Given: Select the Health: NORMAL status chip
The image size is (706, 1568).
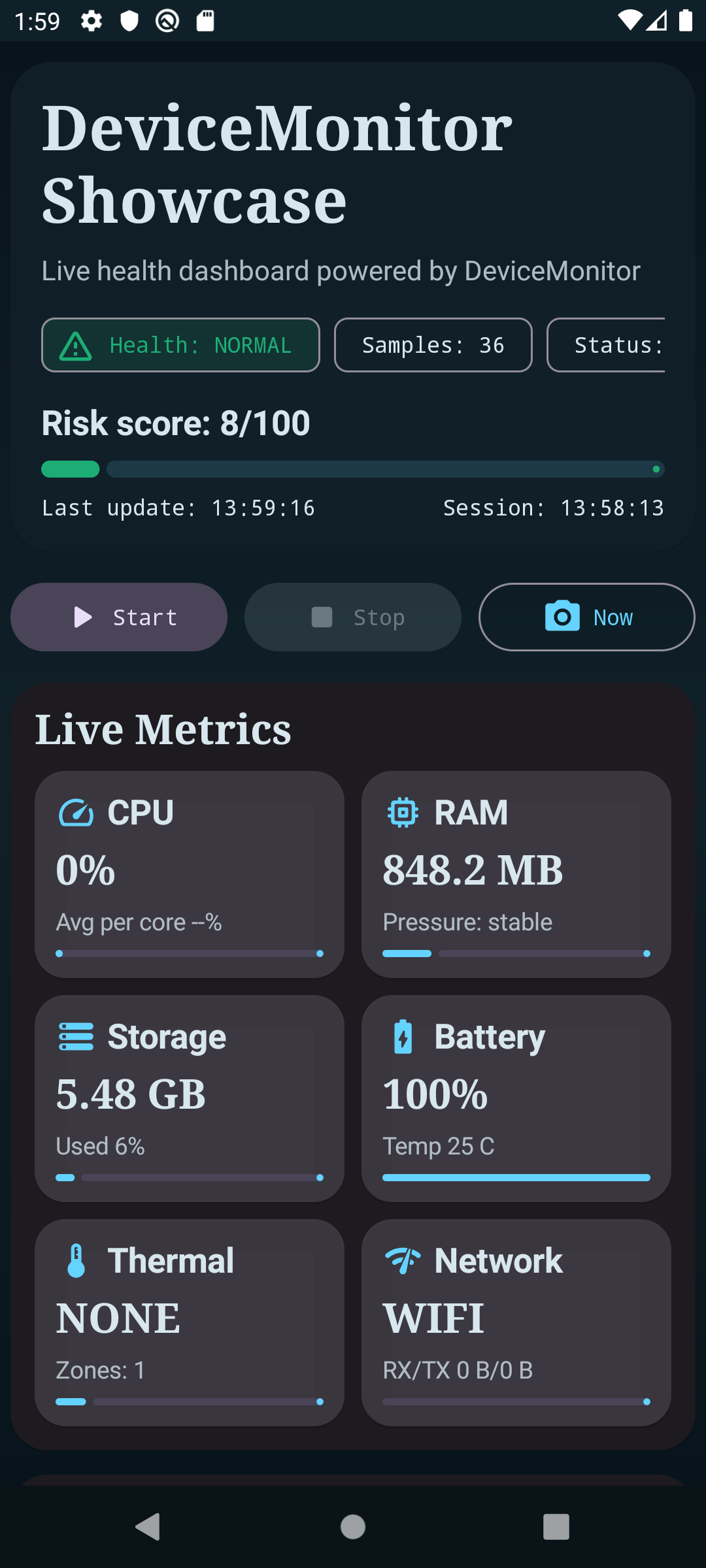Looking at the screenshot, I should 180,344.
